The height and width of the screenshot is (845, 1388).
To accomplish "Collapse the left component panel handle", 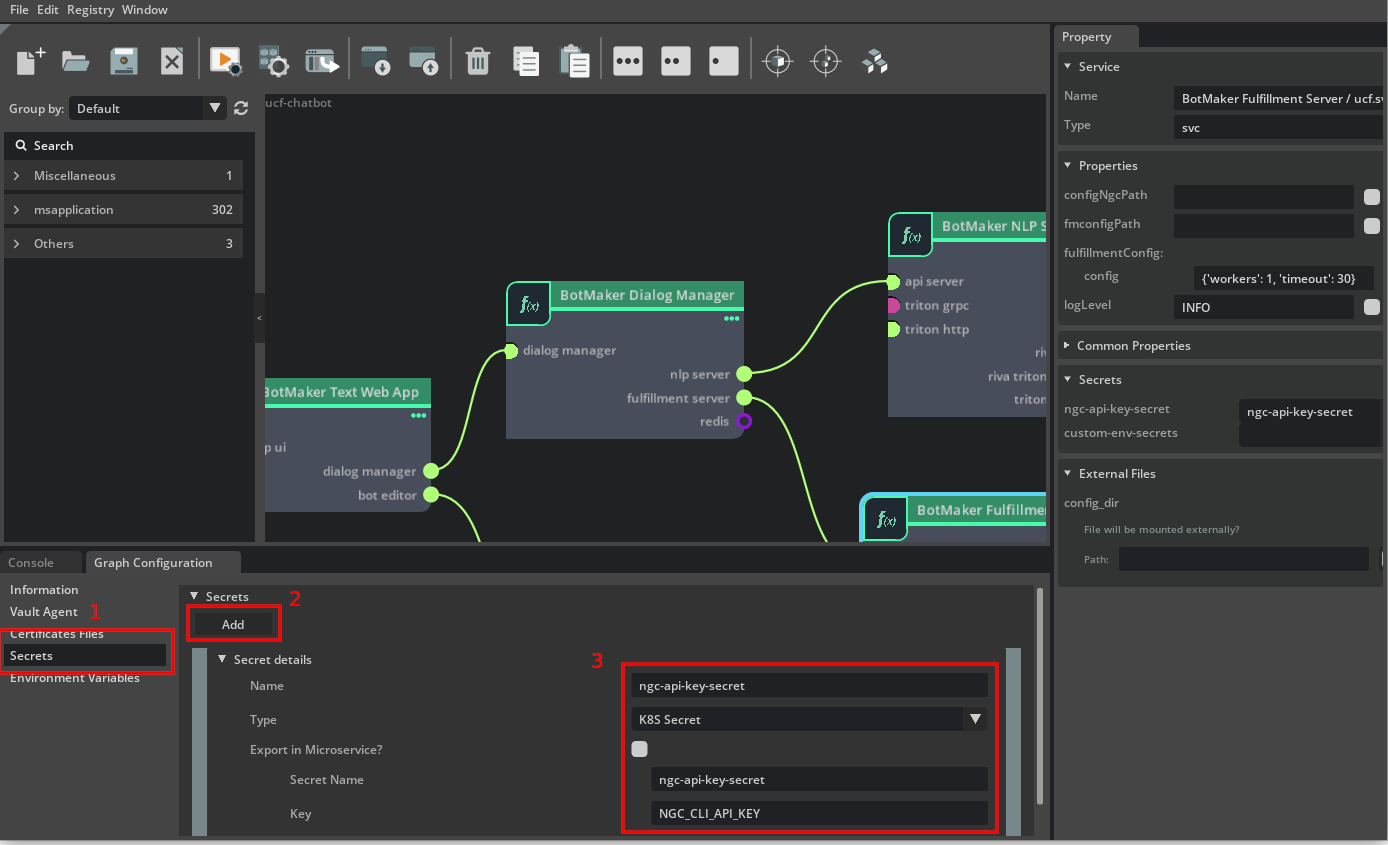I will pyautogui.click(x=260, y=318).
